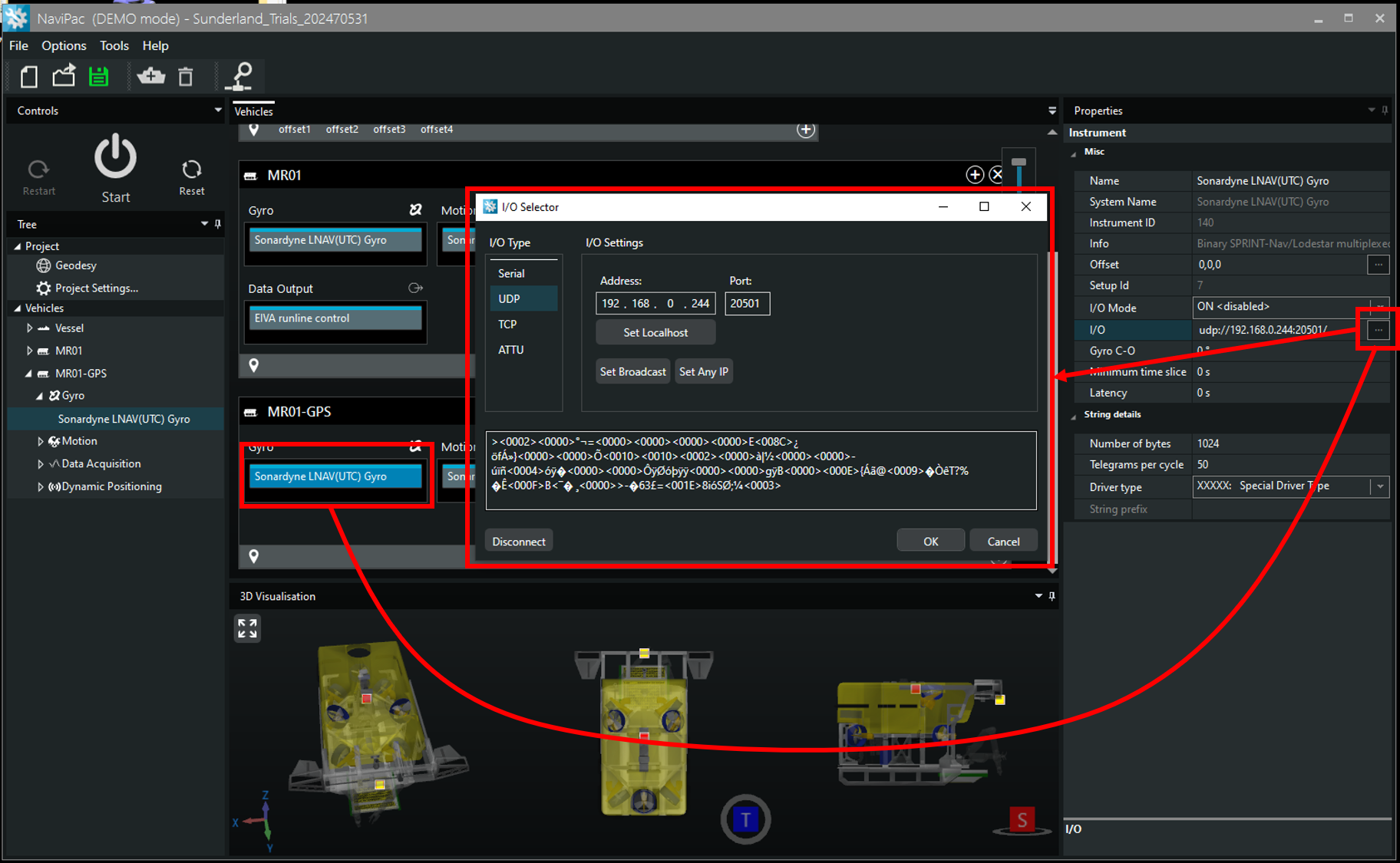Click the red S view icon

tap(1022, 820)
